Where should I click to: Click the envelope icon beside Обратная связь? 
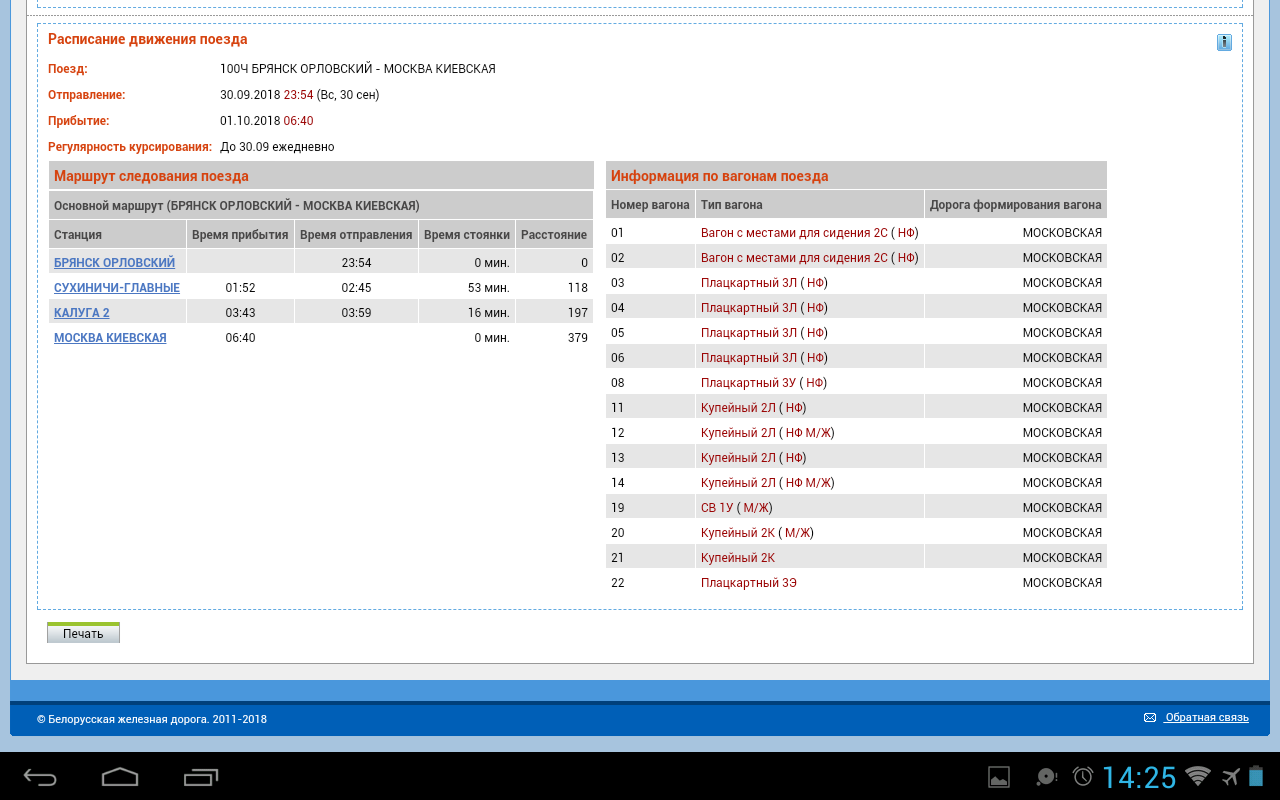tap(1150, 718)
